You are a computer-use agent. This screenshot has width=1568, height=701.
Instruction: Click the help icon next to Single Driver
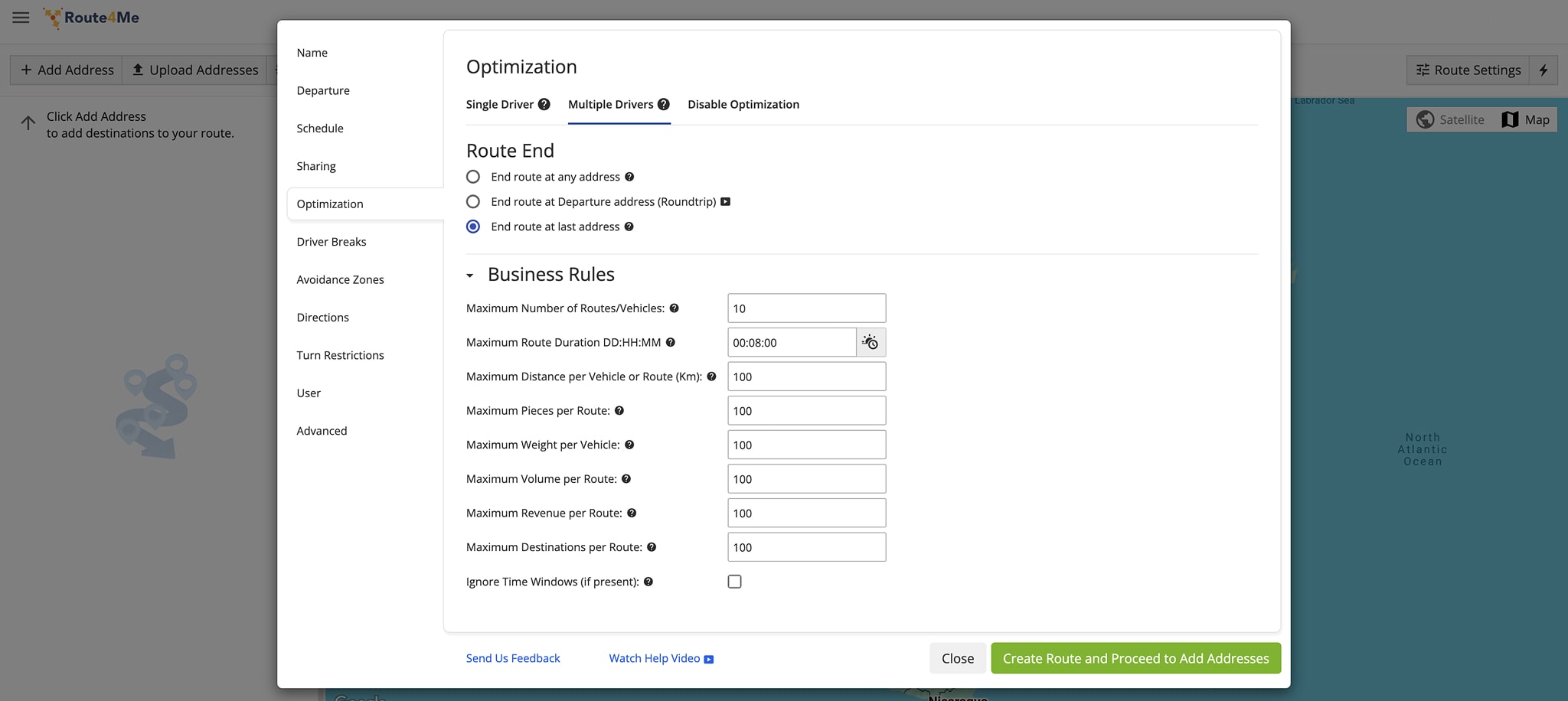coord(544,104)
